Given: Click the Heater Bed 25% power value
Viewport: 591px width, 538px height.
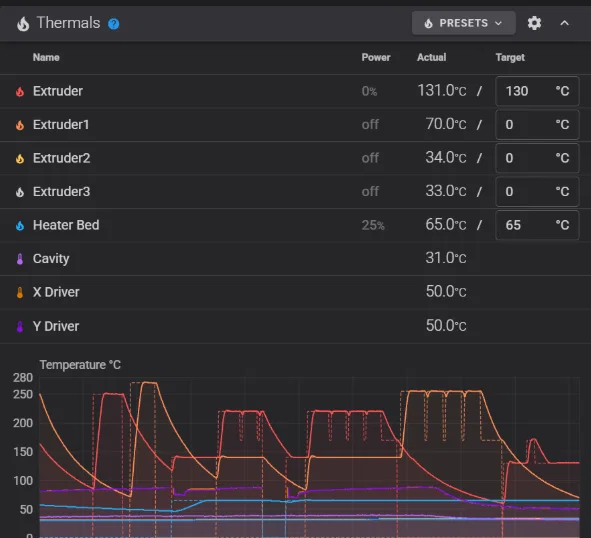Looking at the screenshot, I should [x=373, y=225].
